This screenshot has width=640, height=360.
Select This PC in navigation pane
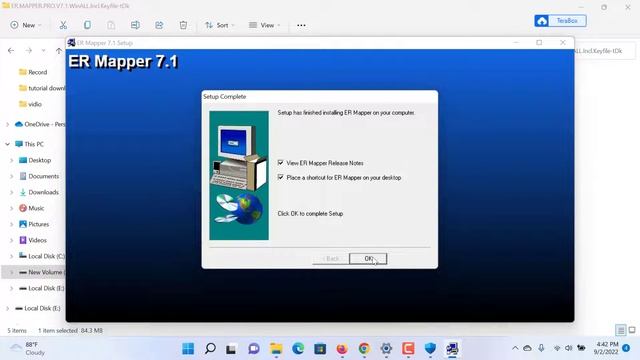coord(29,144)
